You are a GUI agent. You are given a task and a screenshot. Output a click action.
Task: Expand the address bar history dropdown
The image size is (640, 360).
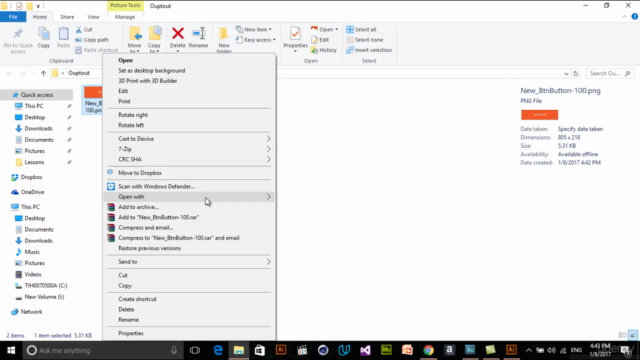pyautogui.click(x=566, y=73)
